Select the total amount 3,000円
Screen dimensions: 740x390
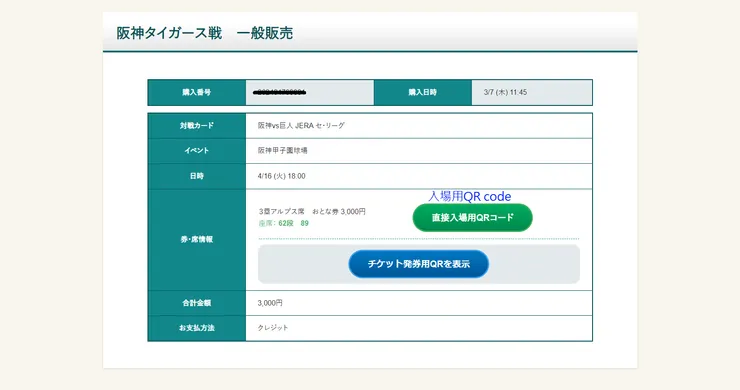270,303
